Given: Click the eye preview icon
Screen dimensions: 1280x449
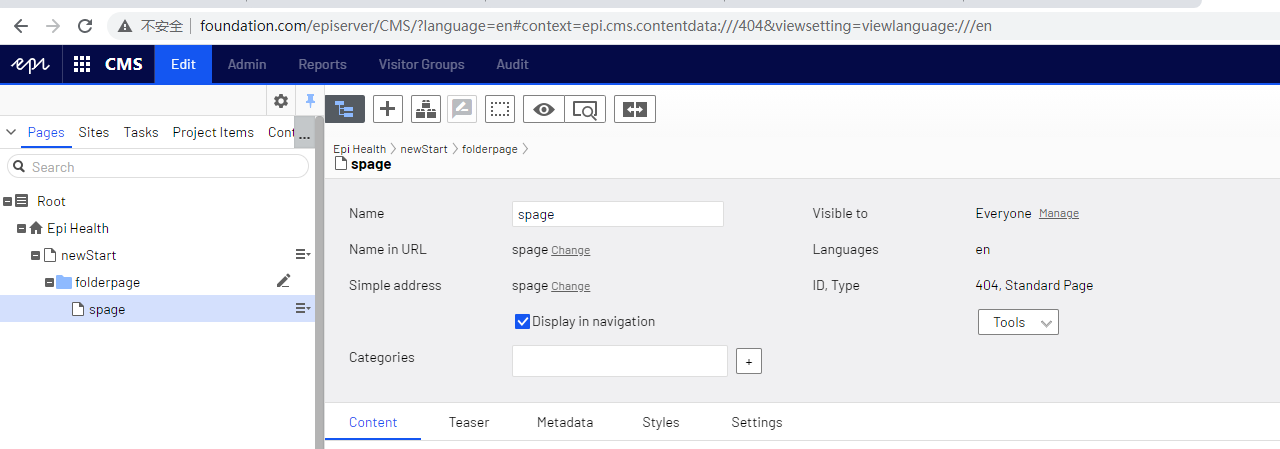Looking at the screenshot, I should coord(544,109).
